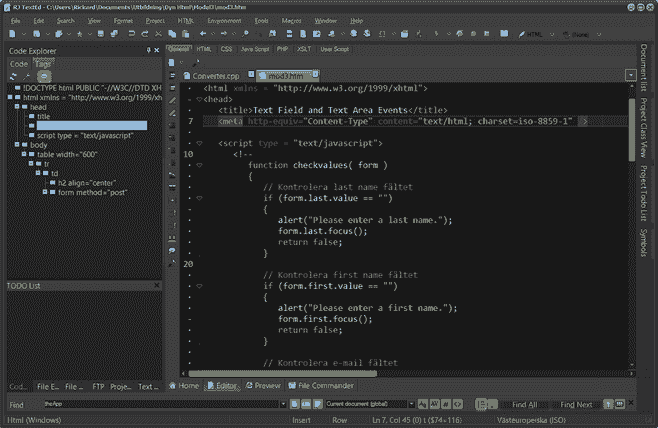Click the Copy icon
This screenshot has height=428, width=658.
(x=172, y=34)
